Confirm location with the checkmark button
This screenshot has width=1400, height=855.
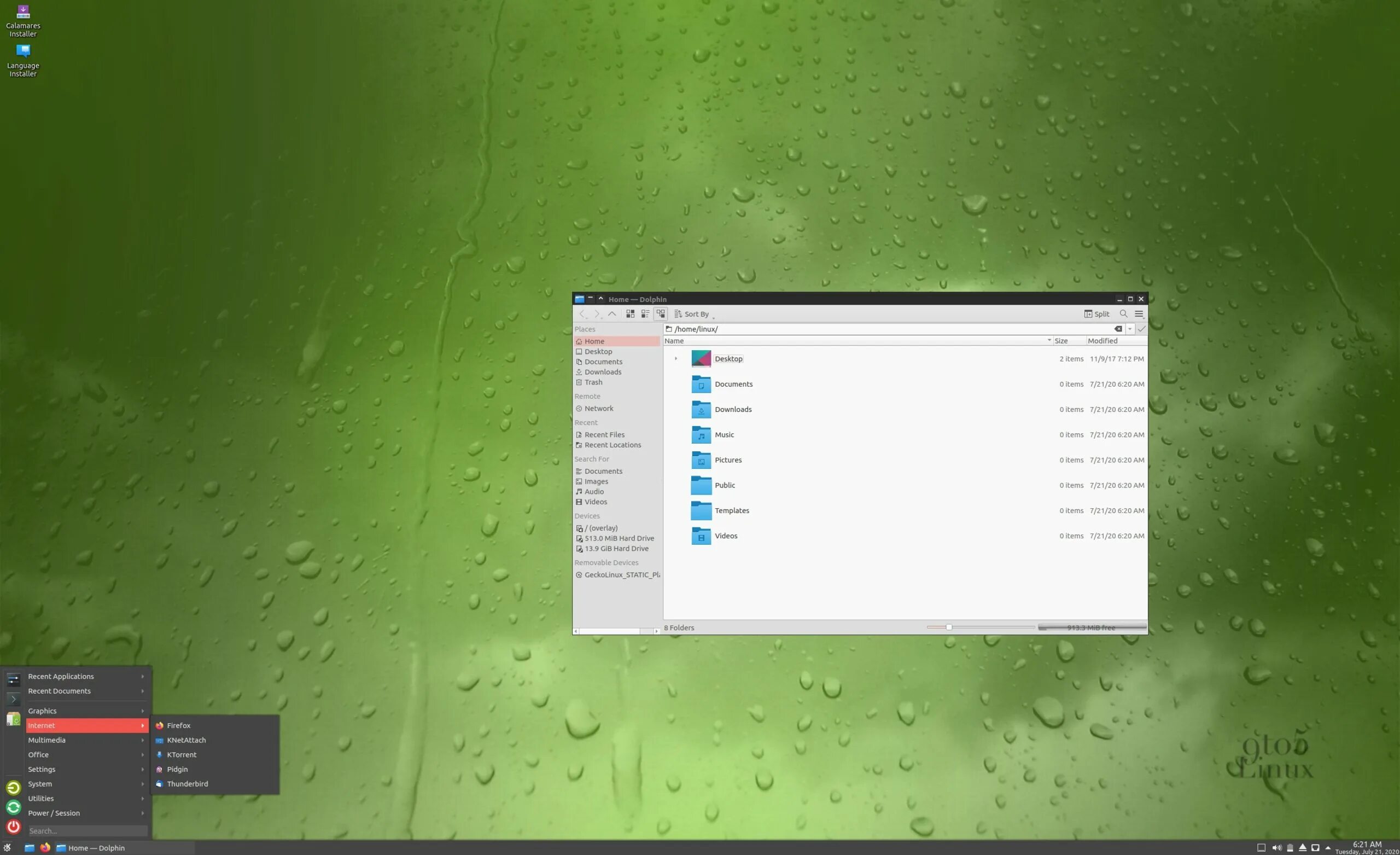(x=1141, y=329)
